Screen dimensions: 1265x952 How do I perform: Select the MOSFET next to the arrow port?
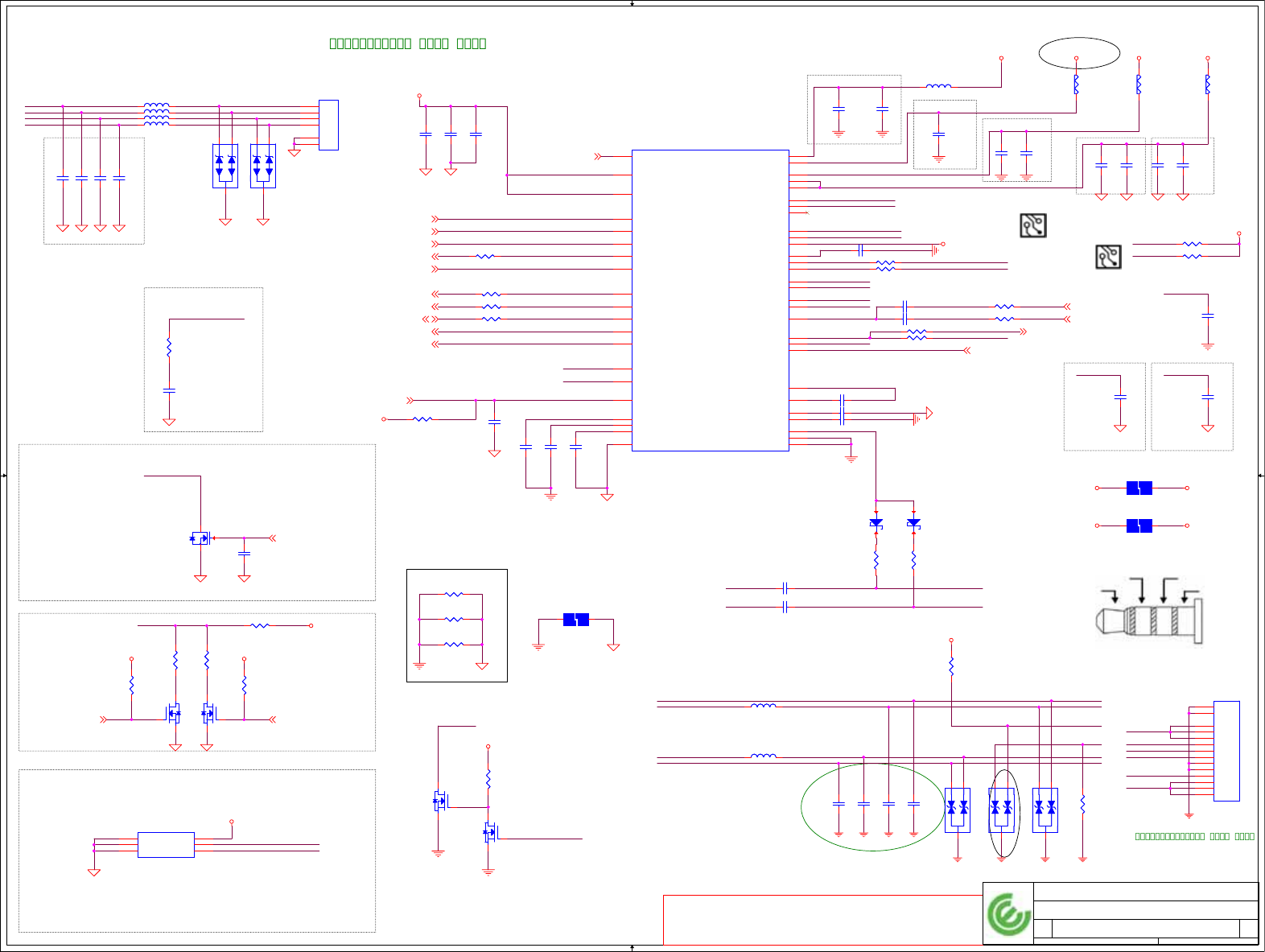click(200, 538)
